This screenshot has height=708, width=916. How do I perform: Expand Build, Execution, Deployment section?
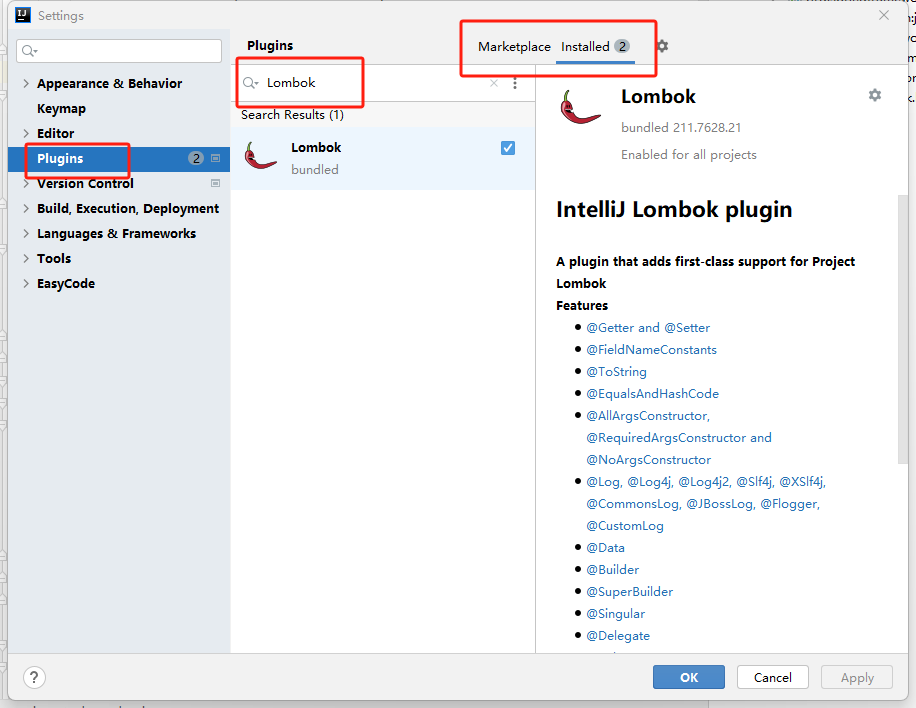[26, 209]
